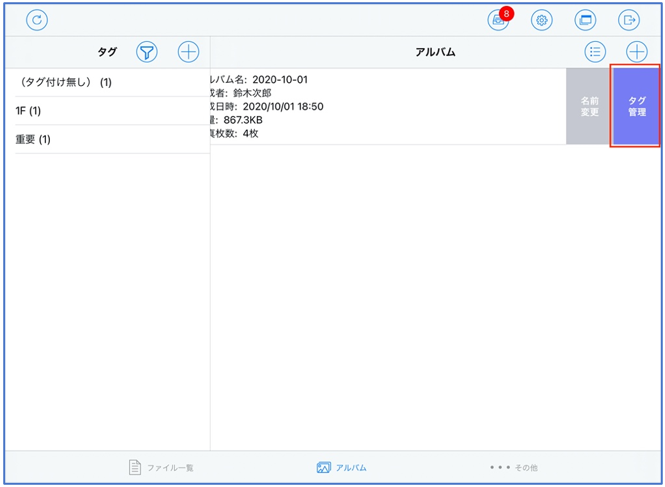Open notifications icon with red badge 8
The height and width of the screenshot is (487, 665).
tap(498, 20)
